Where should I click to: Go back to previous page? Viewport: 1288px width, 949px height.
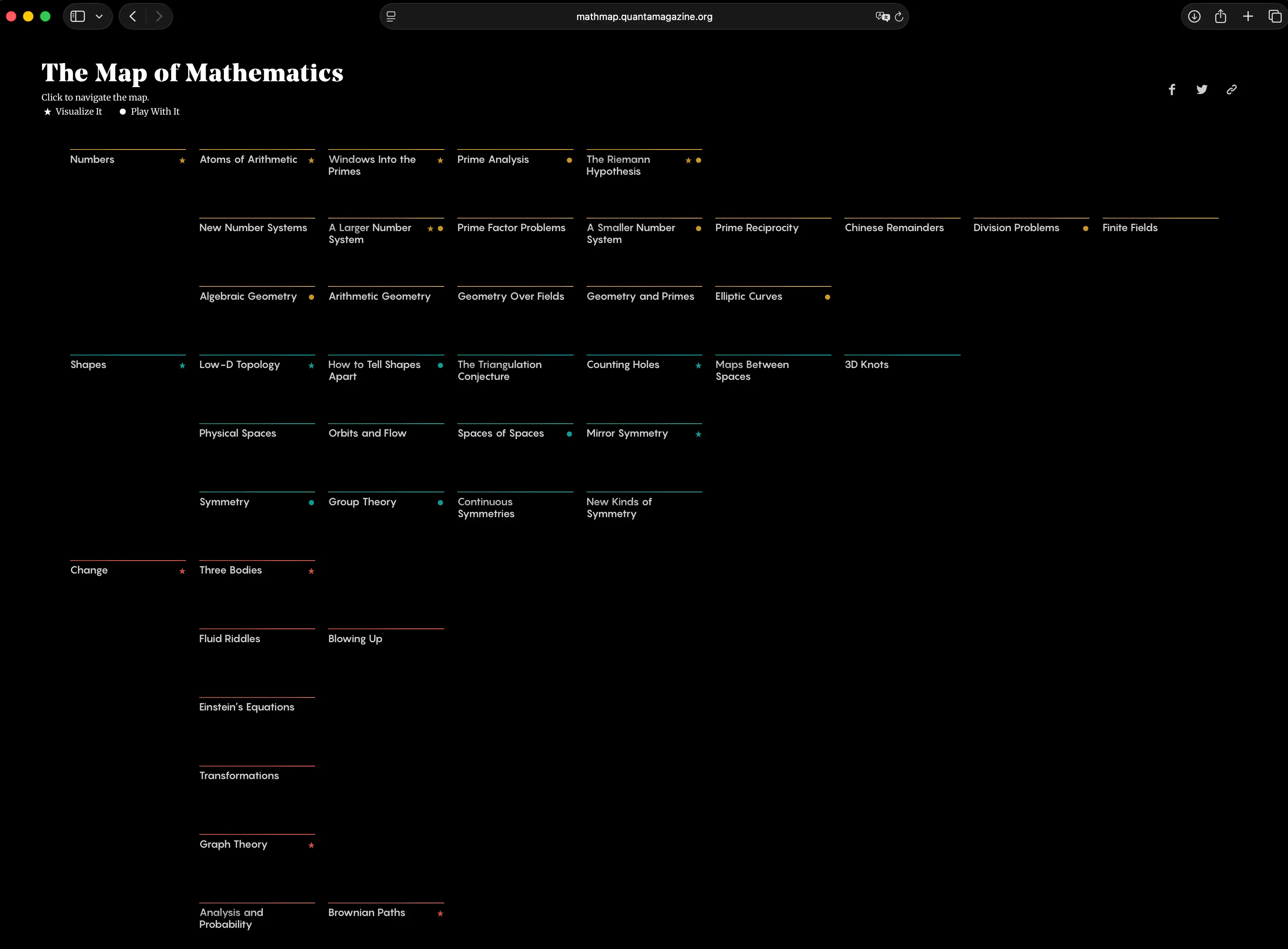point(133,17)
